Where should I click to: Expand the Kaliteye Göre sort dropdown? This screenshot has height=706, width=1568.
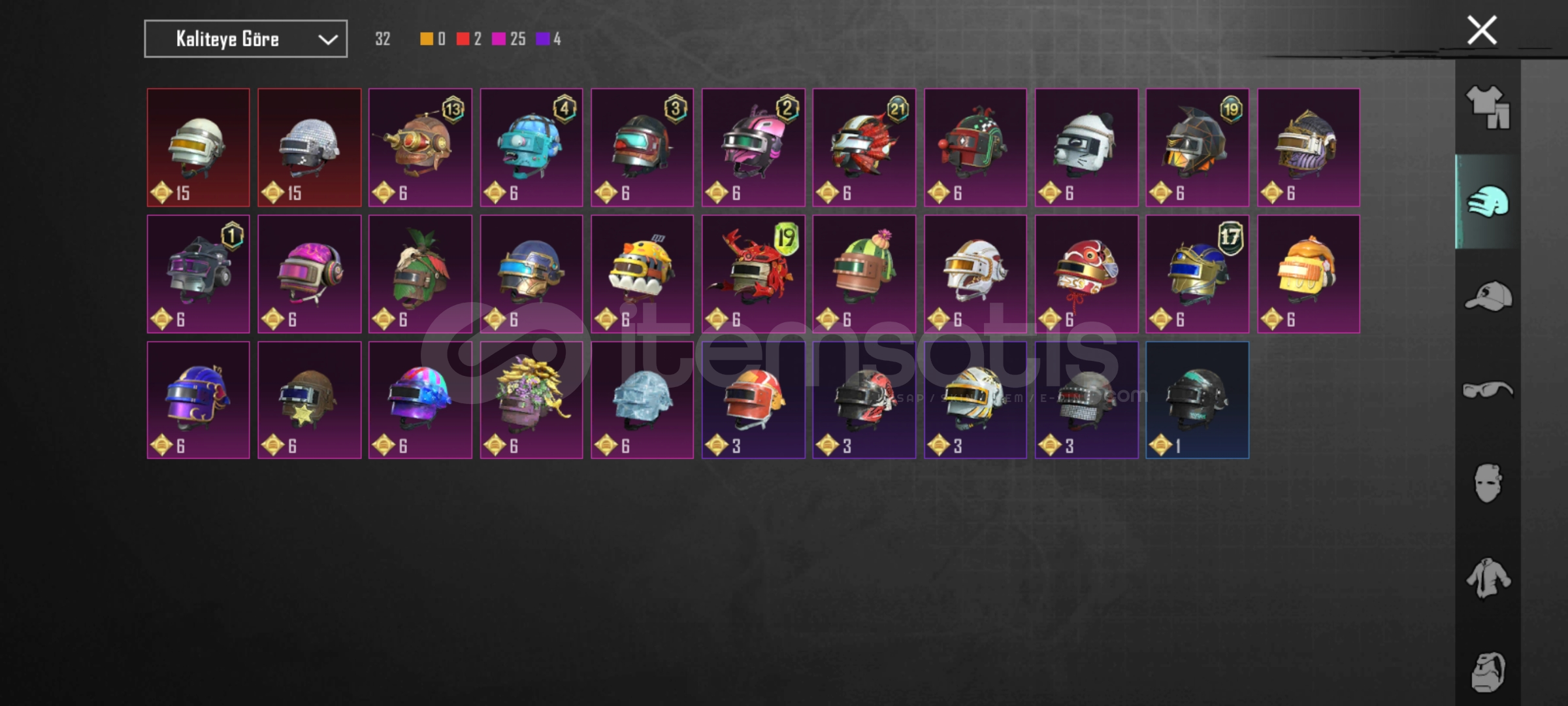tap(246, 39)
